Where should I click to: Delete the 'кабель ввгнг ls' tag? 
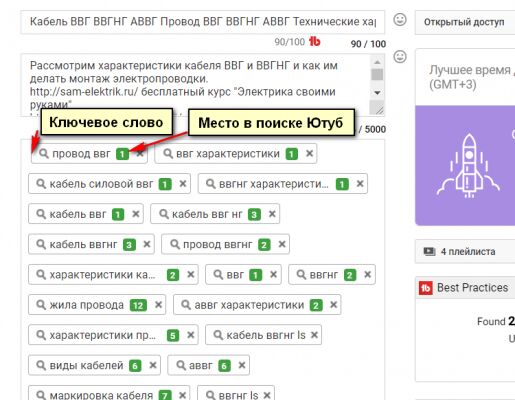pos(314,335)
